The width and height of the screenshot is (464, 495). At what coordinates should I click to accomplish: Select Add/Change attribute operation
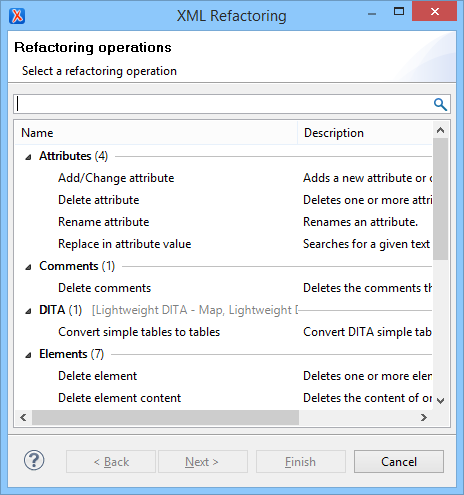(x=116, y=178)
